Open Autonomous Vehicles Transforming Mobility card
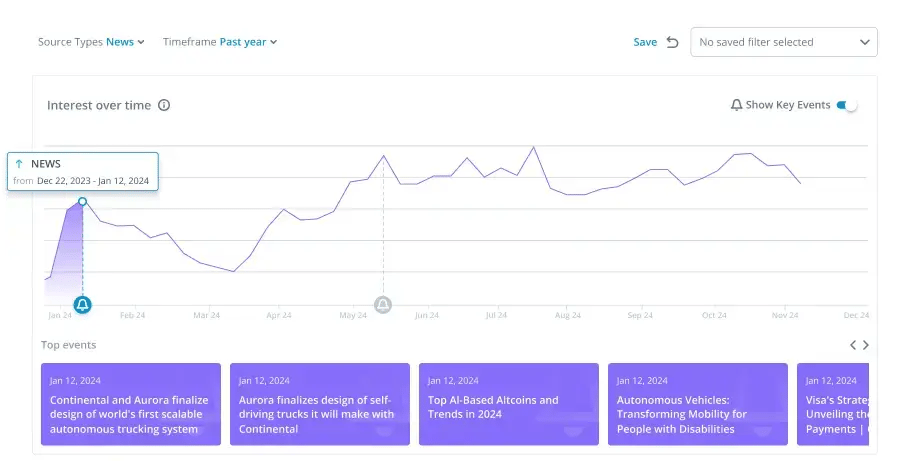Screen dimensions: 905x462 [x=697, y=404]
